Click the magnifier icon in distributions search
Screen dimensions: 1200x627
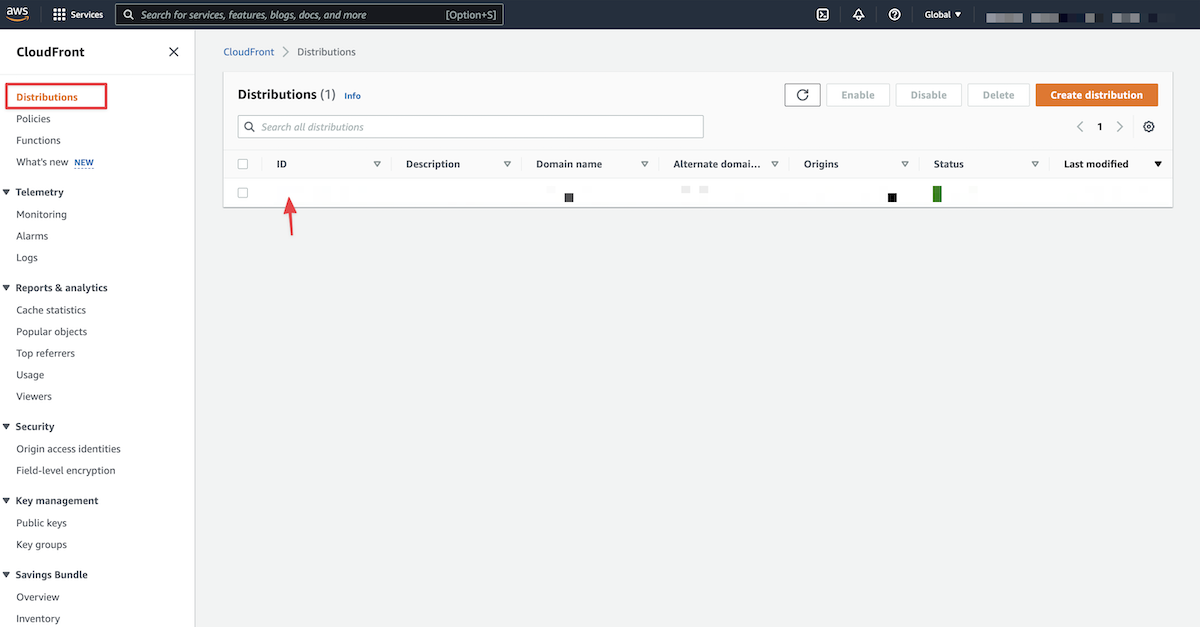pos(250,127)
